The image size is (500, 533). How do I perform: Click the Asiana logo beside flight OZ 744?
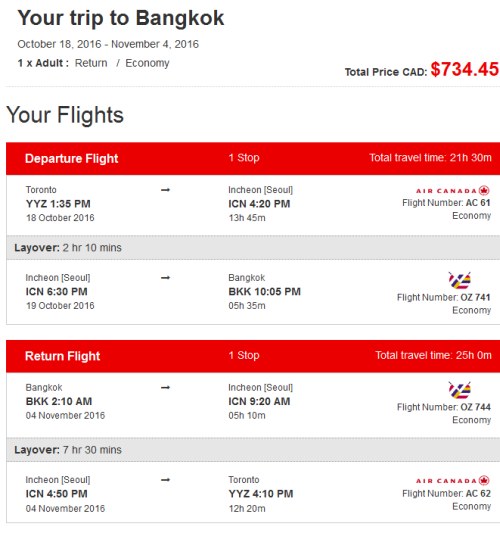pyautogui.click(x=460, y=390)
